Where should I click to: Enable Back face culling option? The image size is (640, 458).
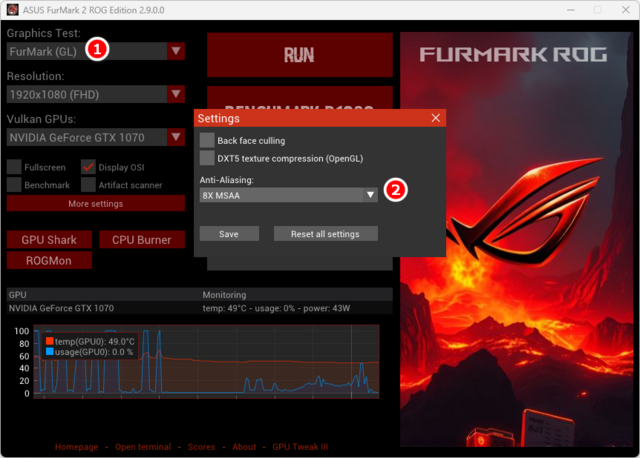[x=207, y=140]
